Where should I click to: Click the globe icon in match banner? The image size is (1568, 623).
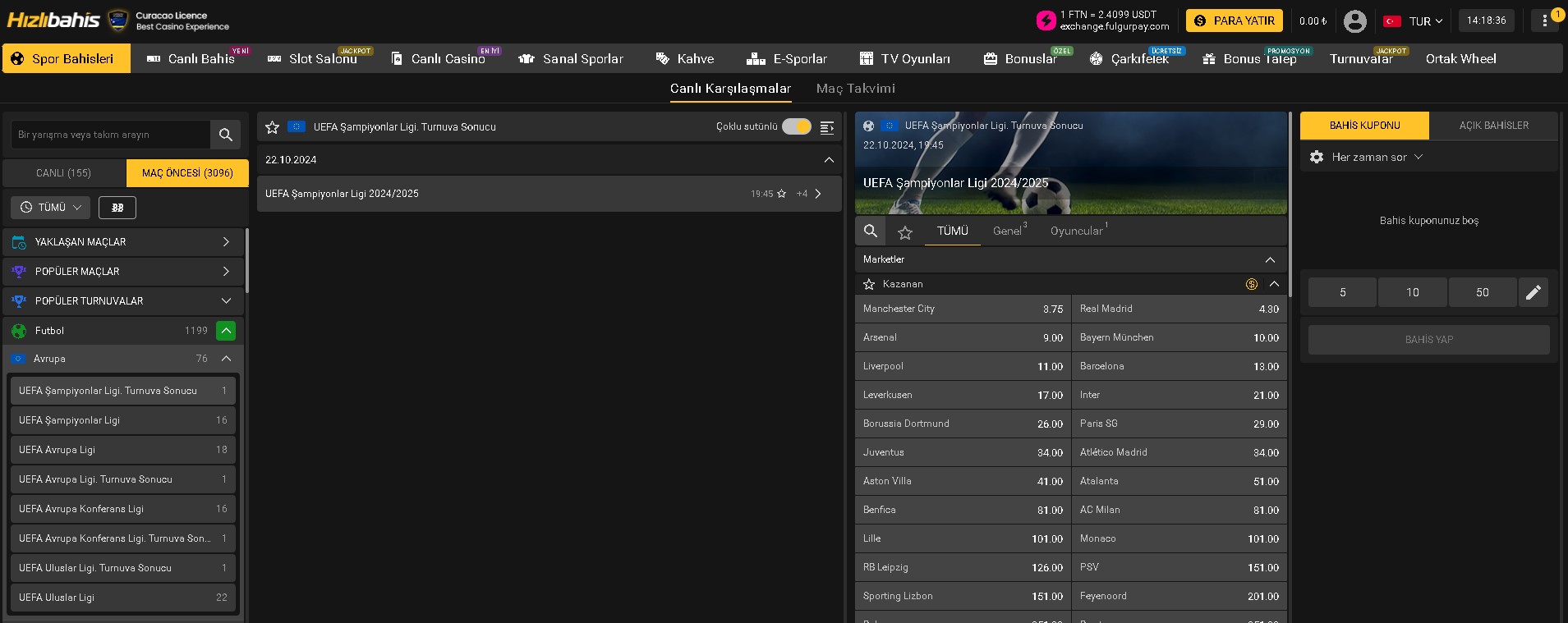click(868, 126)
